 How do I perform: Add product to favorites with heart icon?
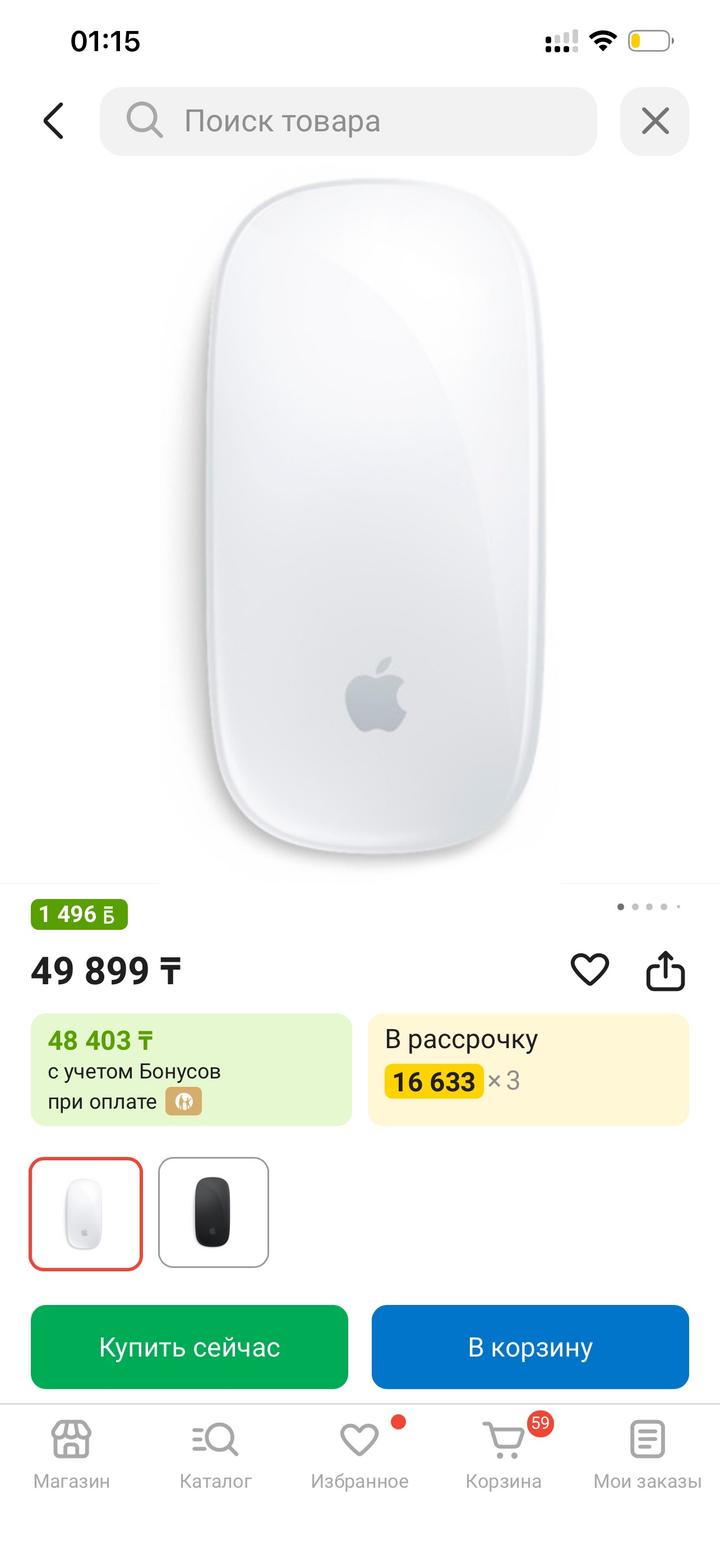(x=590, y=969)
